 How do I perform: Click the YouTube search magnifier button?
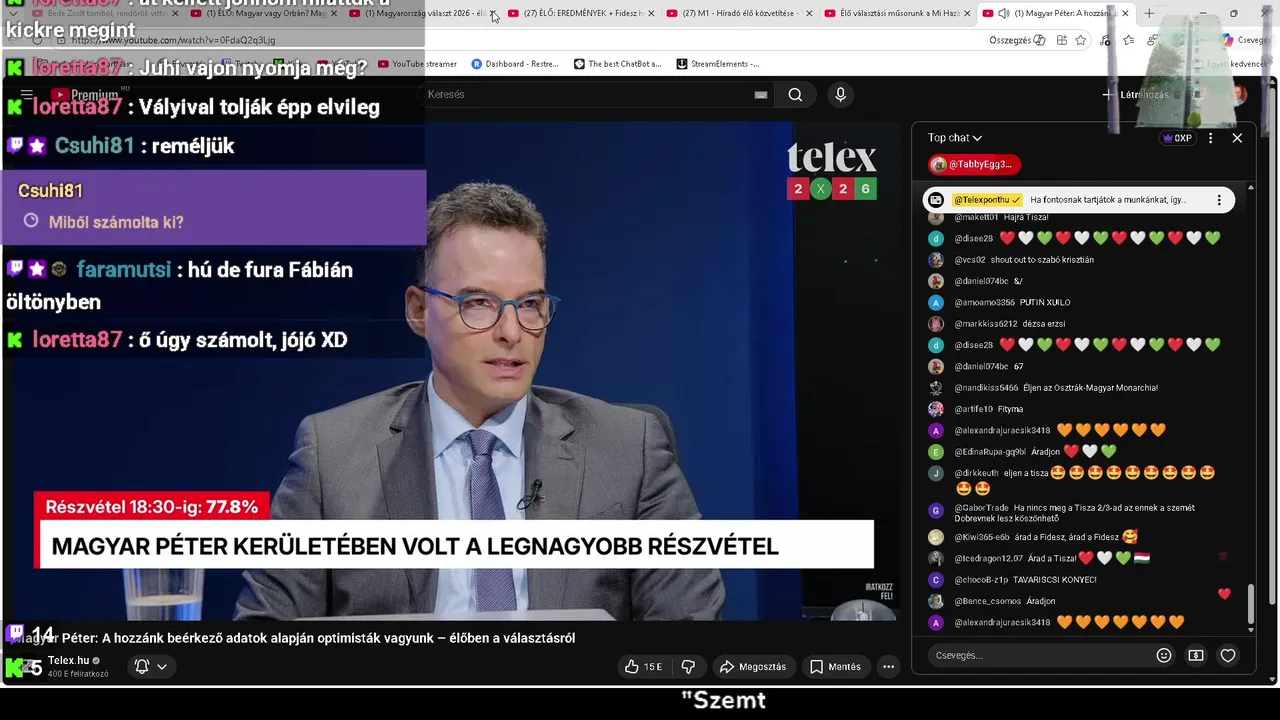pos(795,94)
